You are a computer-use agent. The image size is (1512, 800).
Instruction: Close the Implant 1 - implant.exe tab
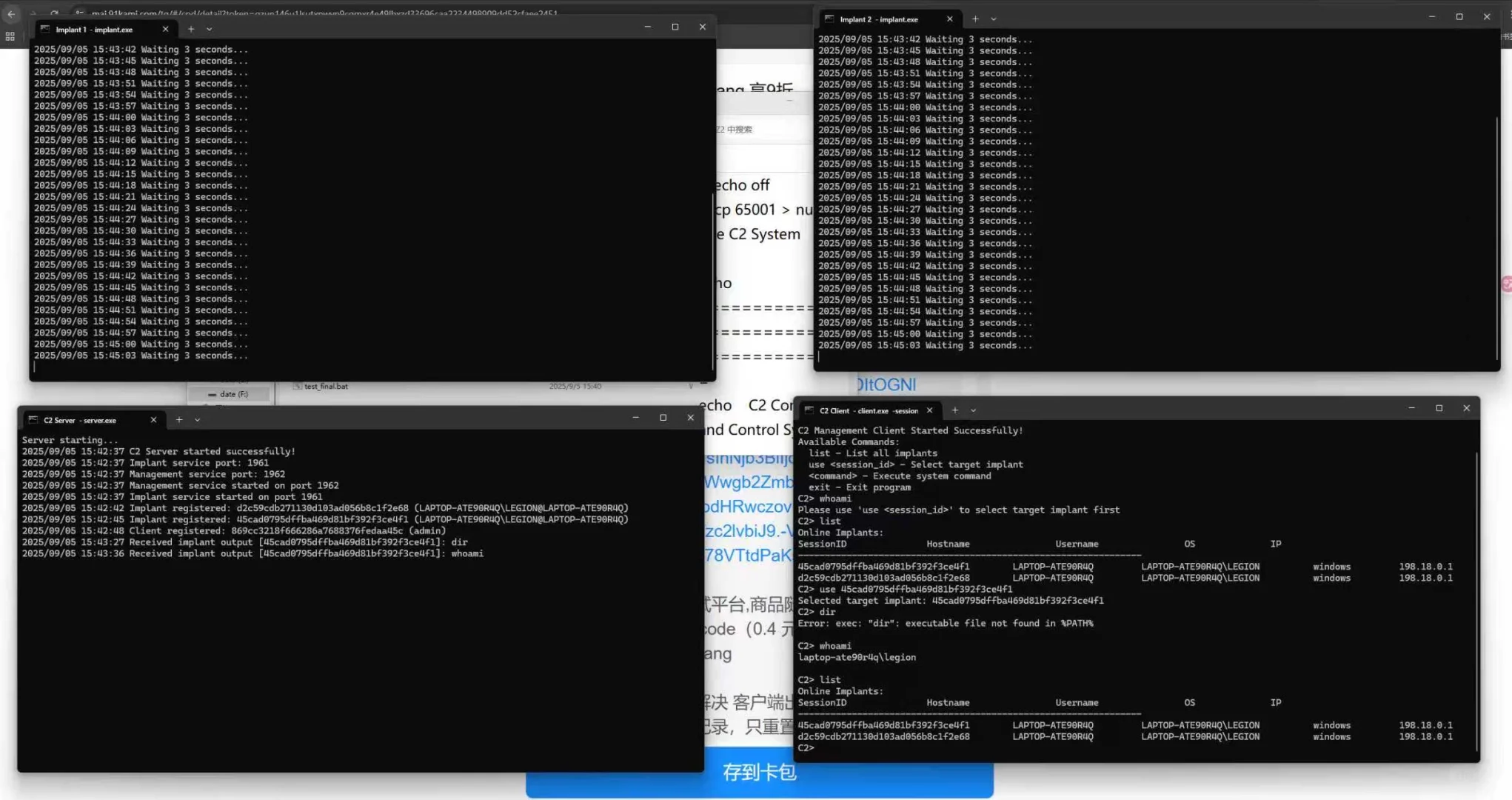165,29
